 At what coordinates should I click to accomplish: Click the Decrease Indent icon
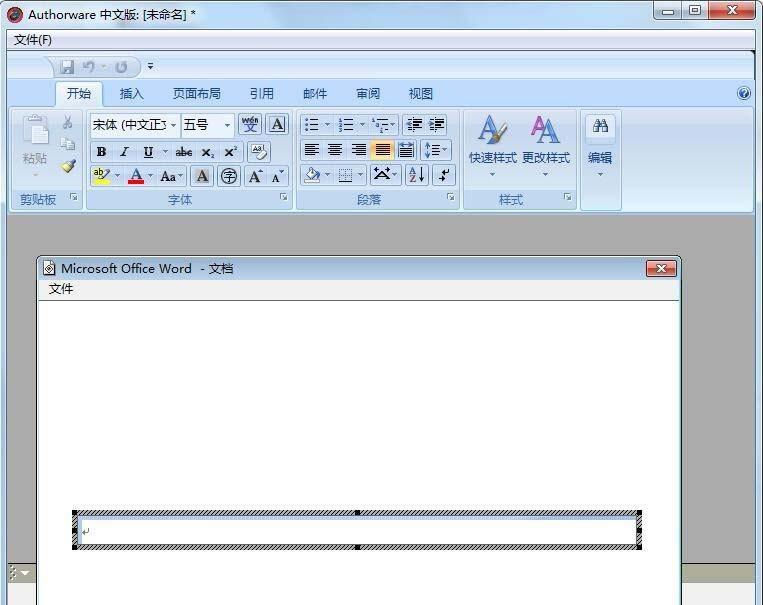point(414,125)
